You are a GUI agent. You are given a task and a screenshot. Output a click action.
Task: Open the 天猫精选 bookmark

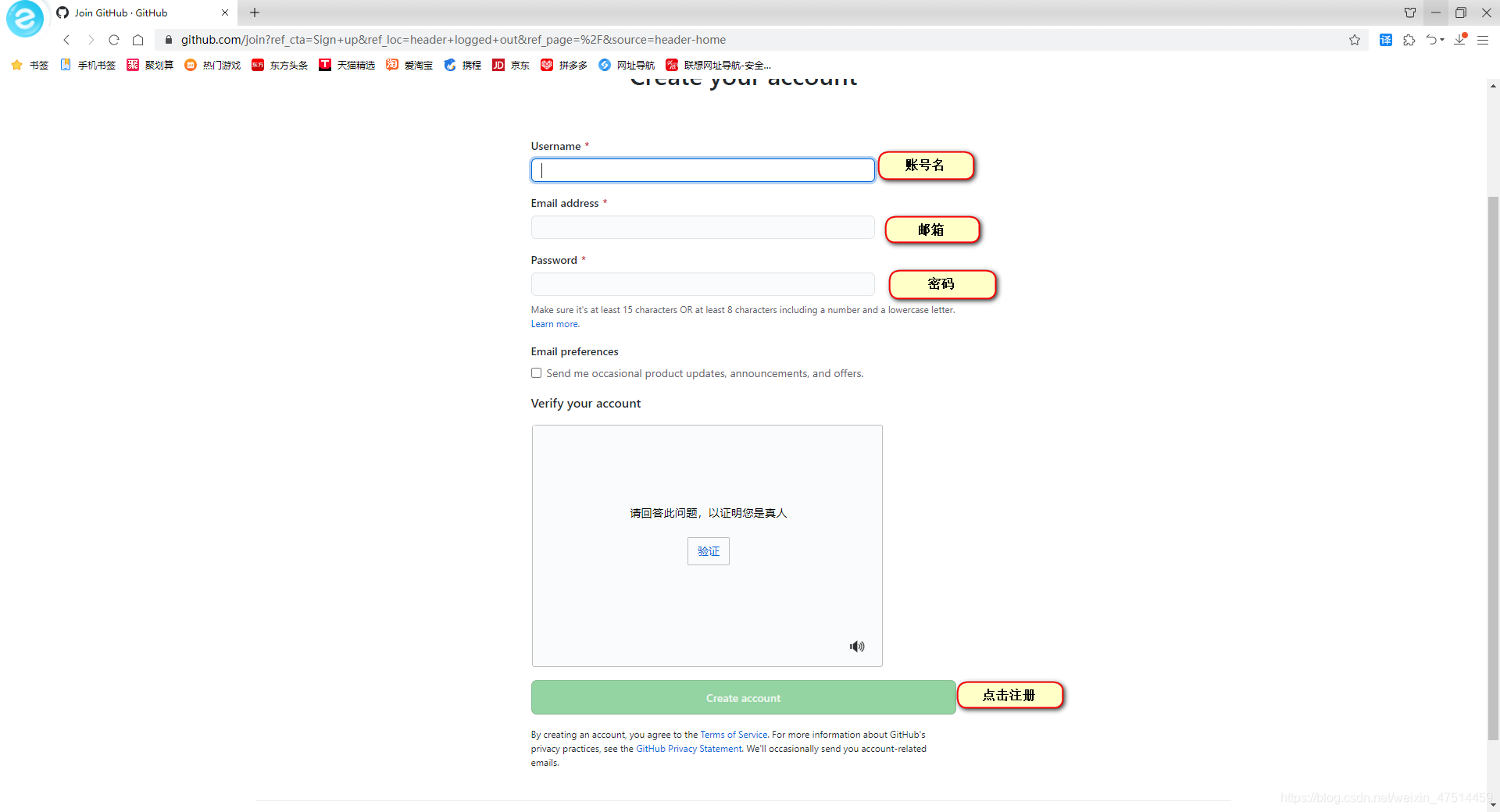[x=347, y=65]
